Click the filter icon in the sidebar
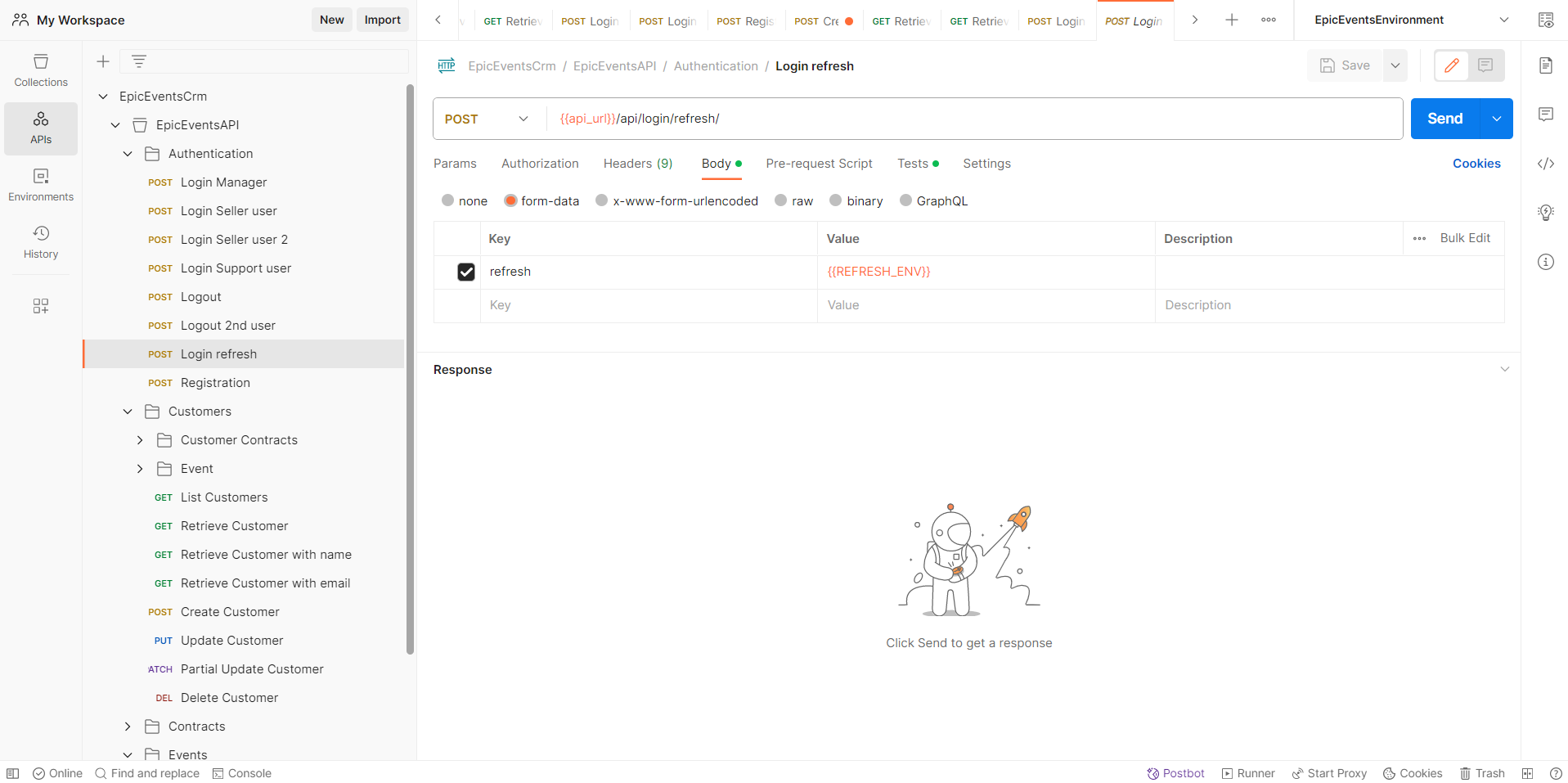Image resolution: width=1568 pixels, height=783 pixels. point(139,61)
